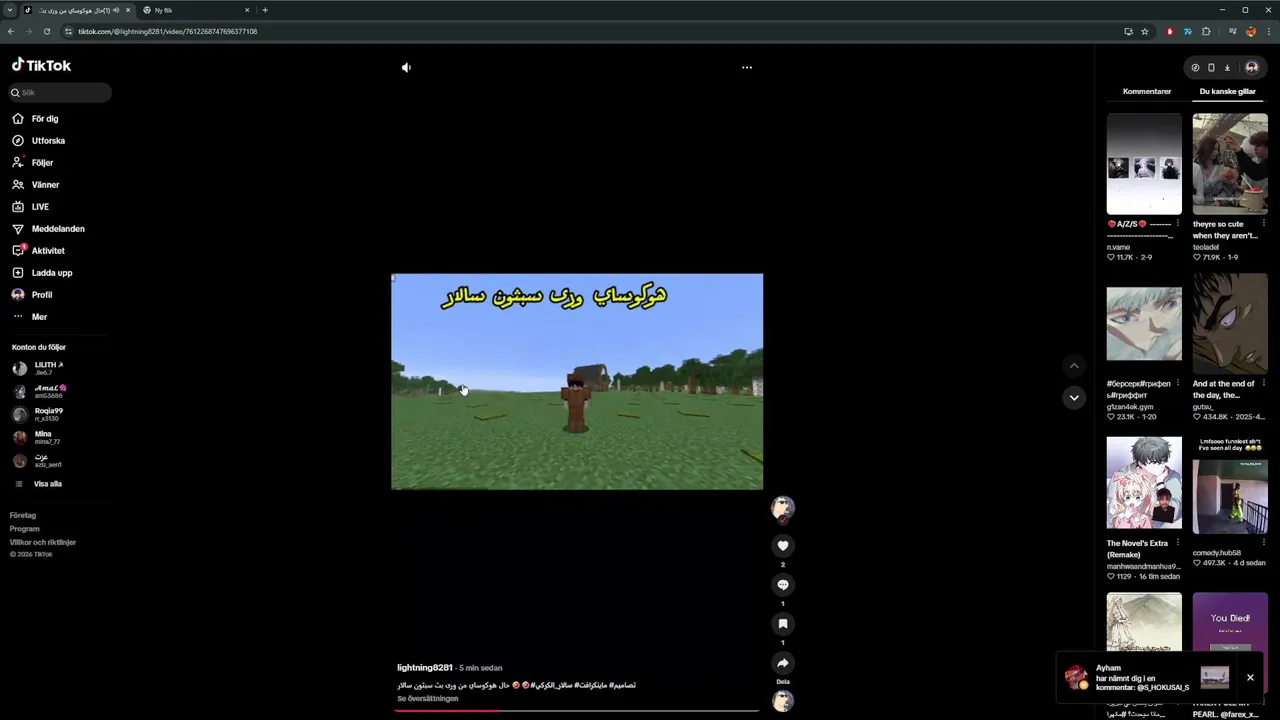Click the install app icon in address bar

point(1129,31)
